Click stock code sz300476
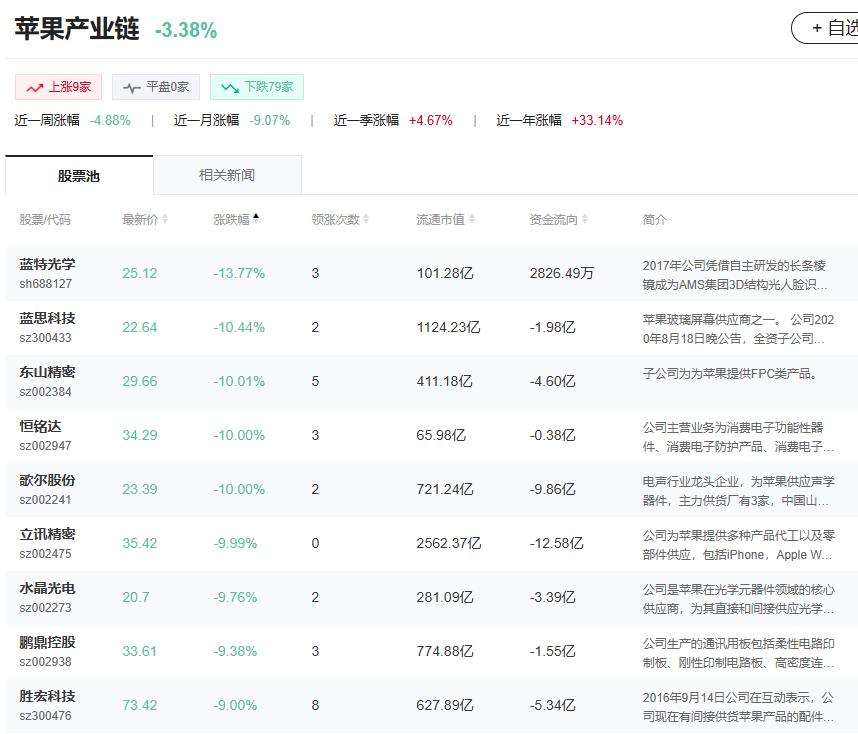 pyautogui.click(x=45, y=716)
